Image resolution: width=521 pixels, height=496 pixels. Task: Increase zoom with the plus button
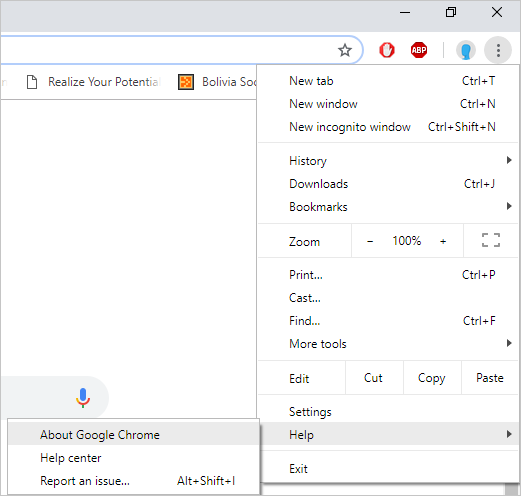[443, 241]
